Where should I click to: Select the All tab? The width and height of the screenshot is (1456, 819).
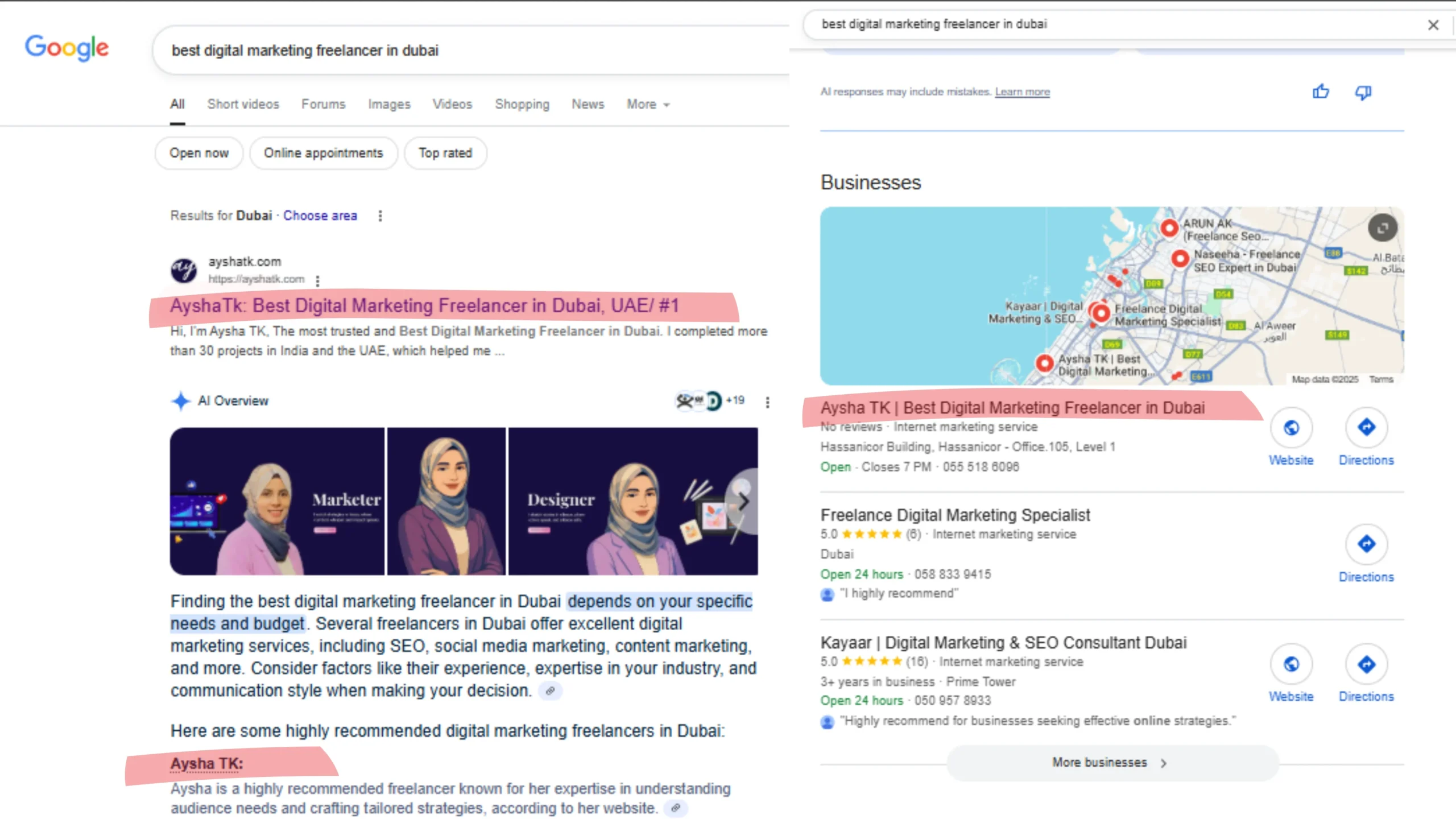click(x=177, y=104)
